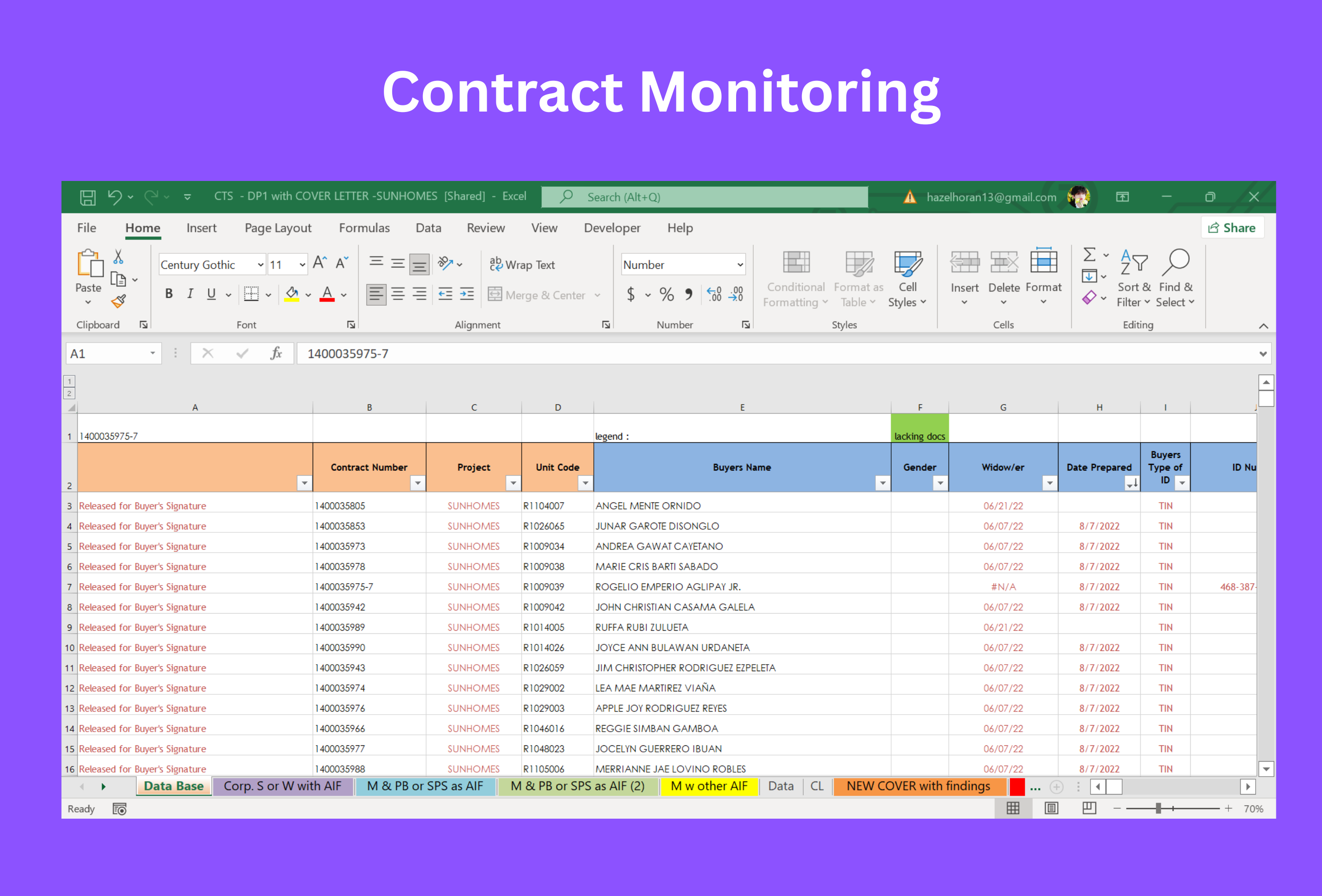Screen dimensions: 1322x896
Task: Open the 'M w other AIF' sheet tab
Action: point(709,786)
